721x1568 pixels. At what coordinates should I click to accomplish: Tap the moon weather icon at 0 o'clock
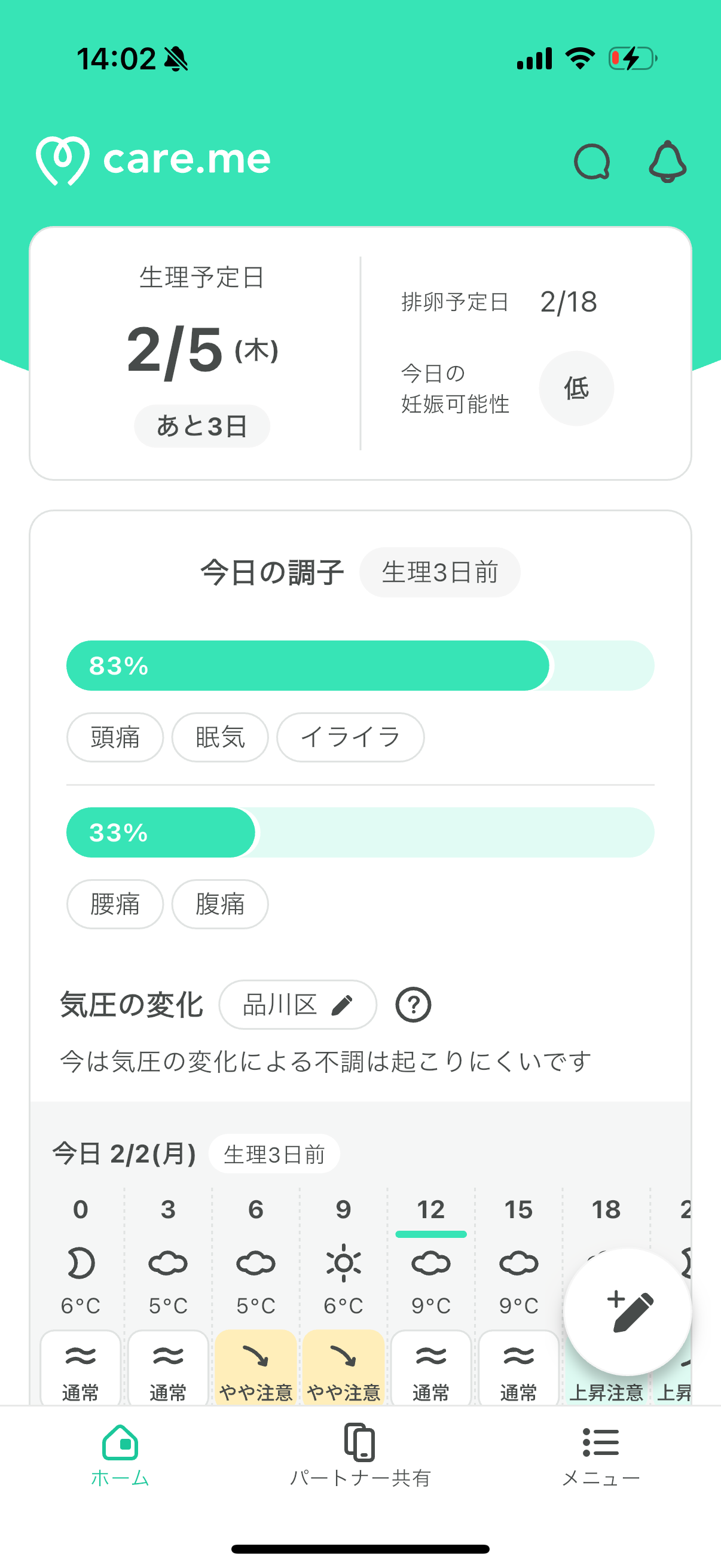click(x=80, y=1263)
